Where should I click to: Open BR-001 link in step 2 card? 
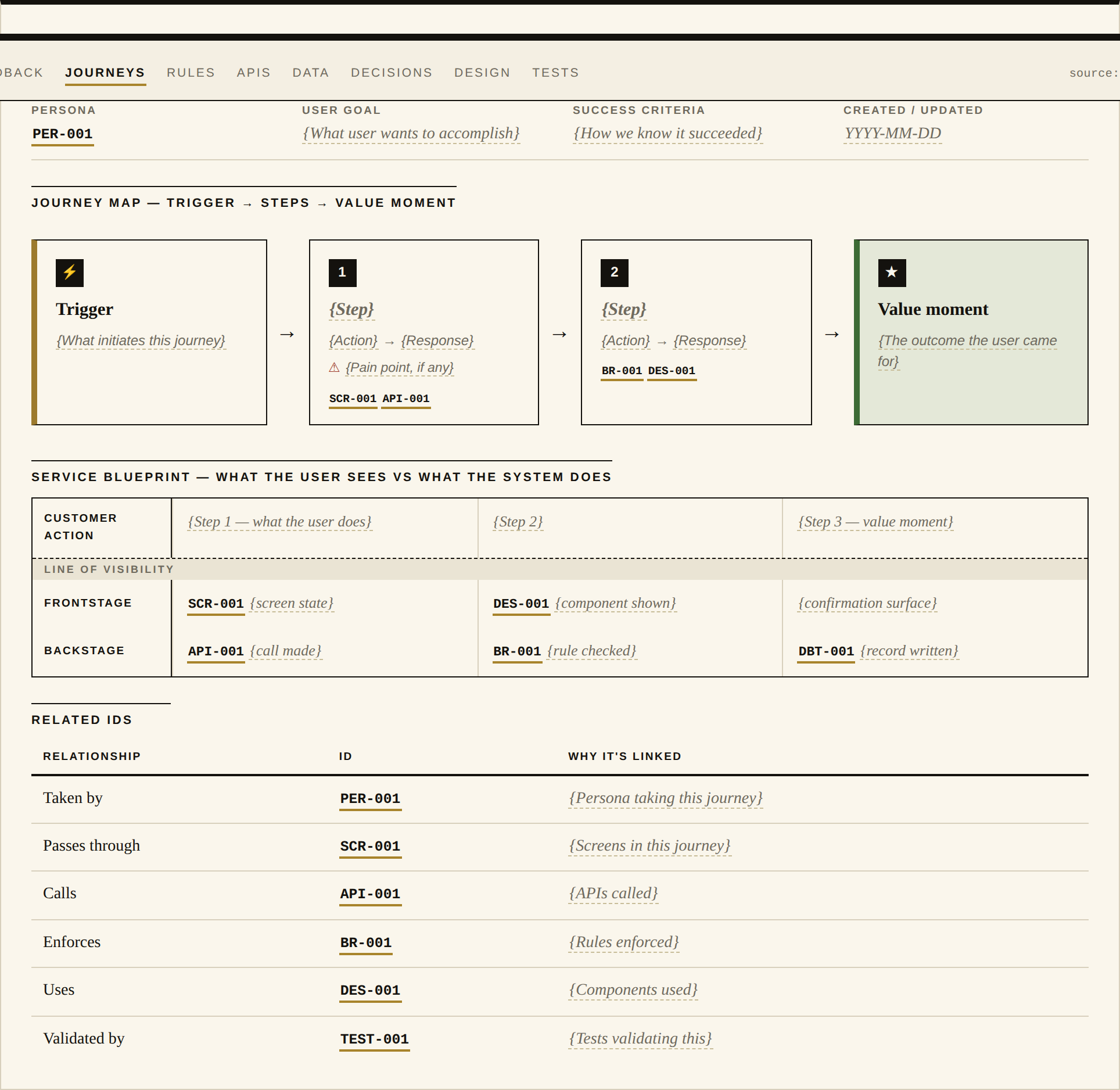[x=622, y=371]
